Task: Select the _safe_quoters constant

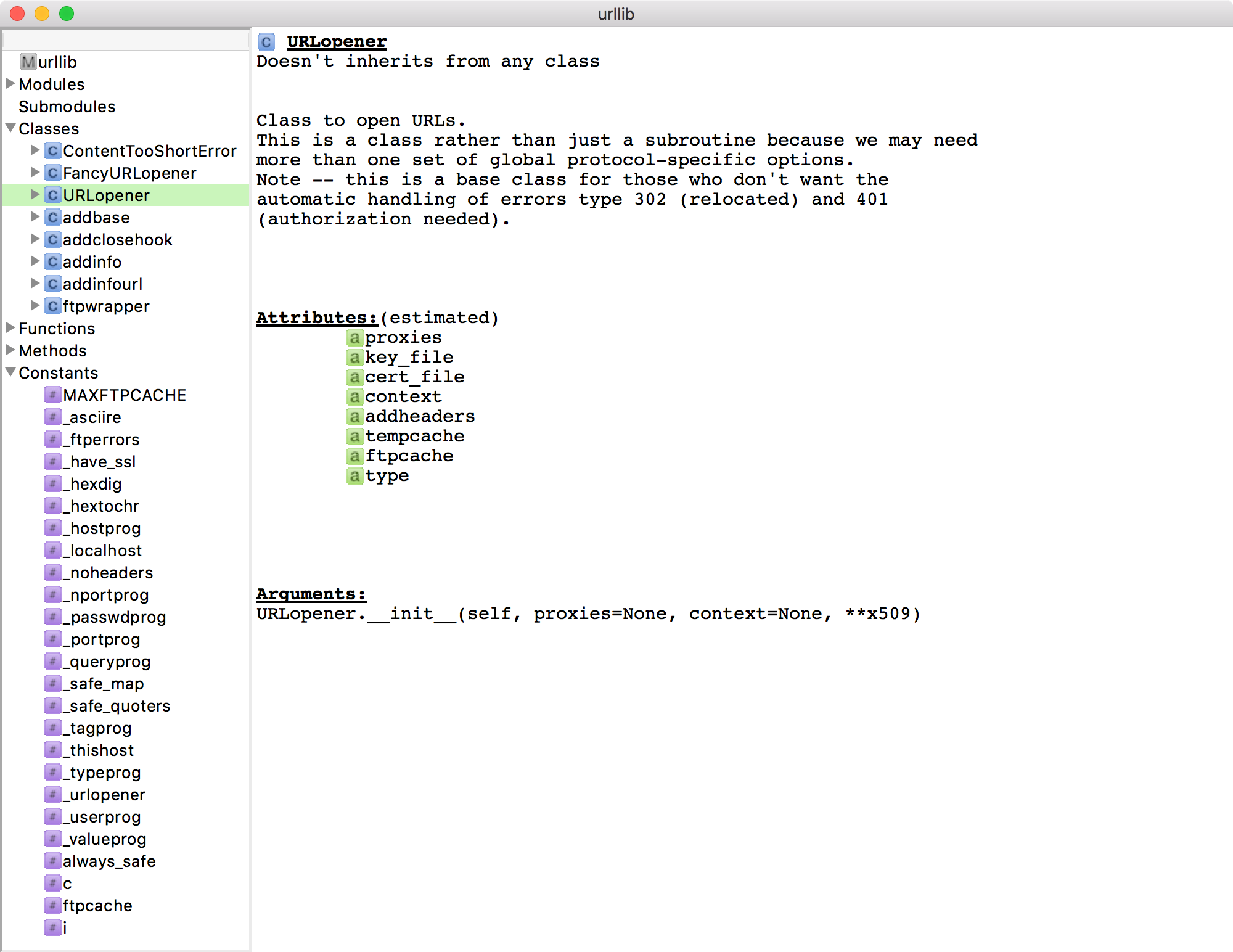Action: point(117,705)
